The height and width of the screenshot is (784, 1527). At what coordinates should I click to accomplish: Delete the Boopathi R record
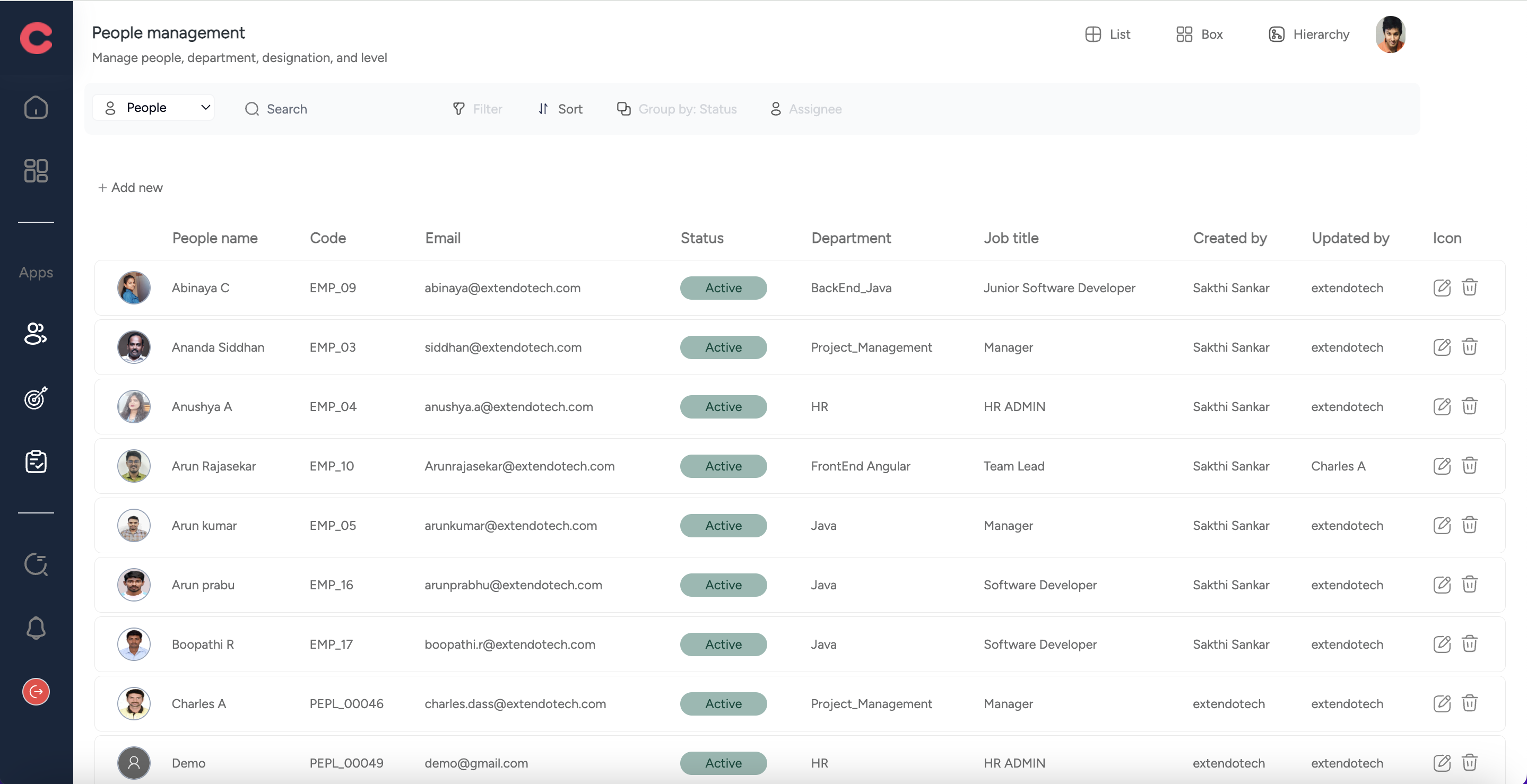tap(1470, 644)
